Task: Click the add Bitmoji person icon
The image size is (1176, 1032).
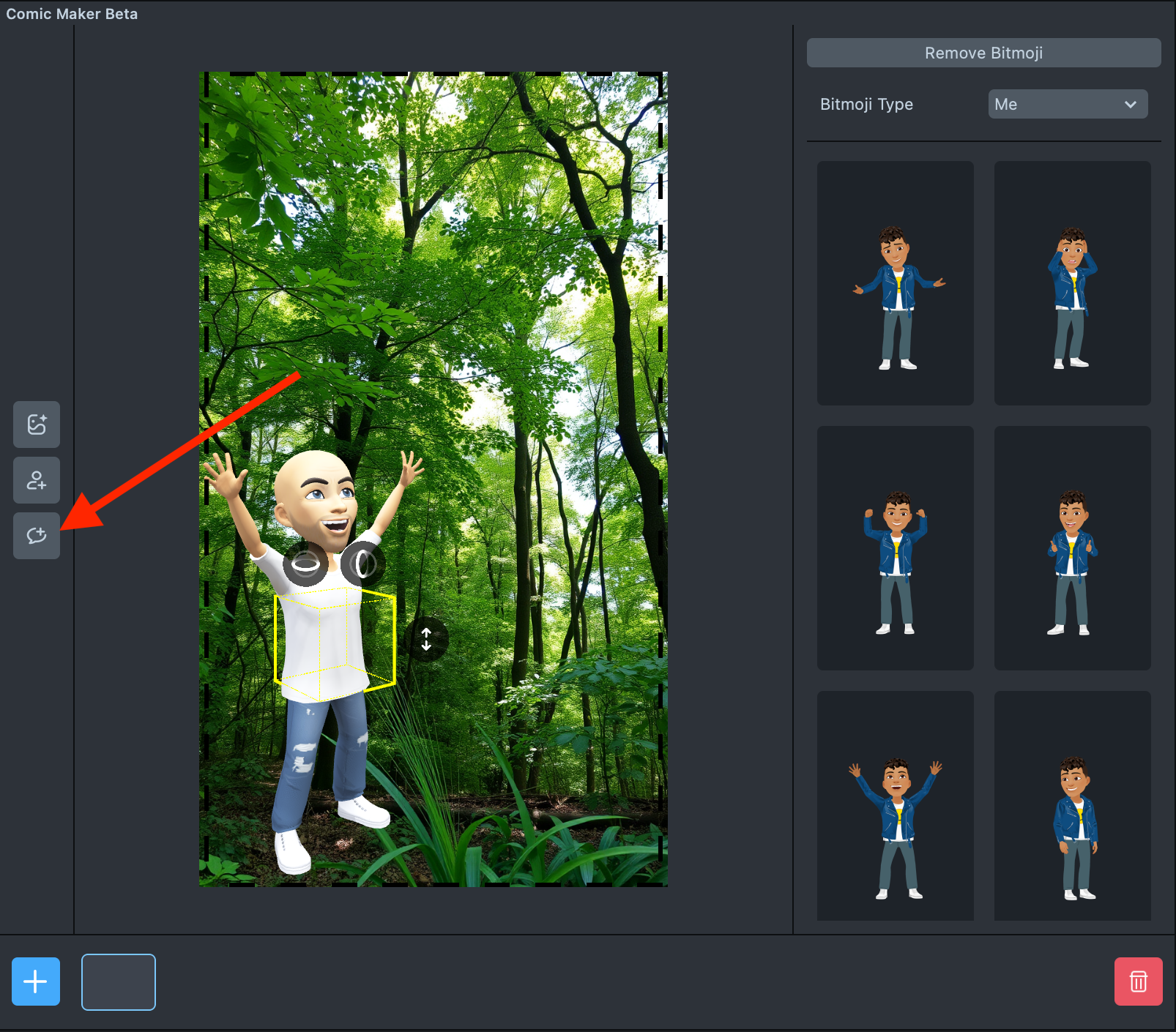Action: tap(37, 480)
